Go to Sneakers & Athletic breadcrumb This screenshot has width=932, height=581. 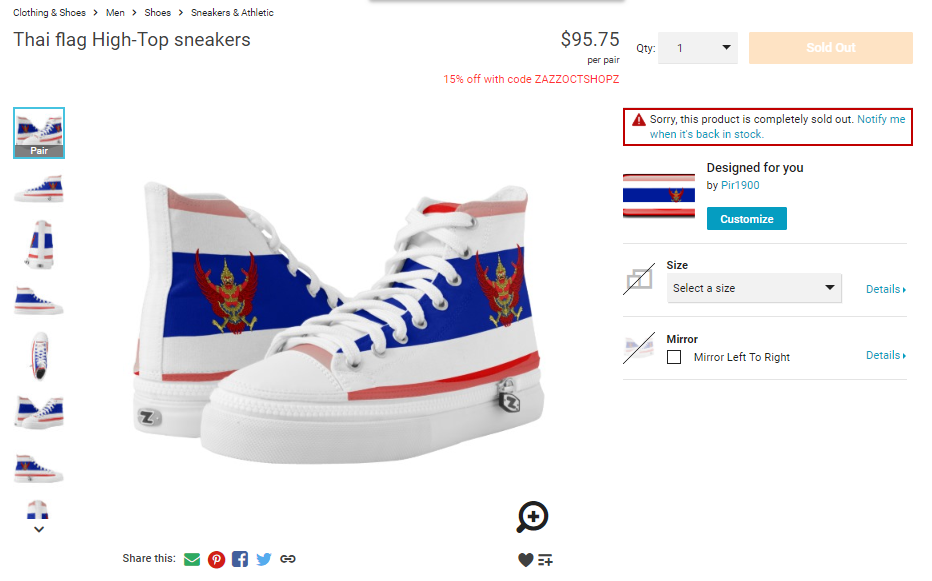point(232,12)
